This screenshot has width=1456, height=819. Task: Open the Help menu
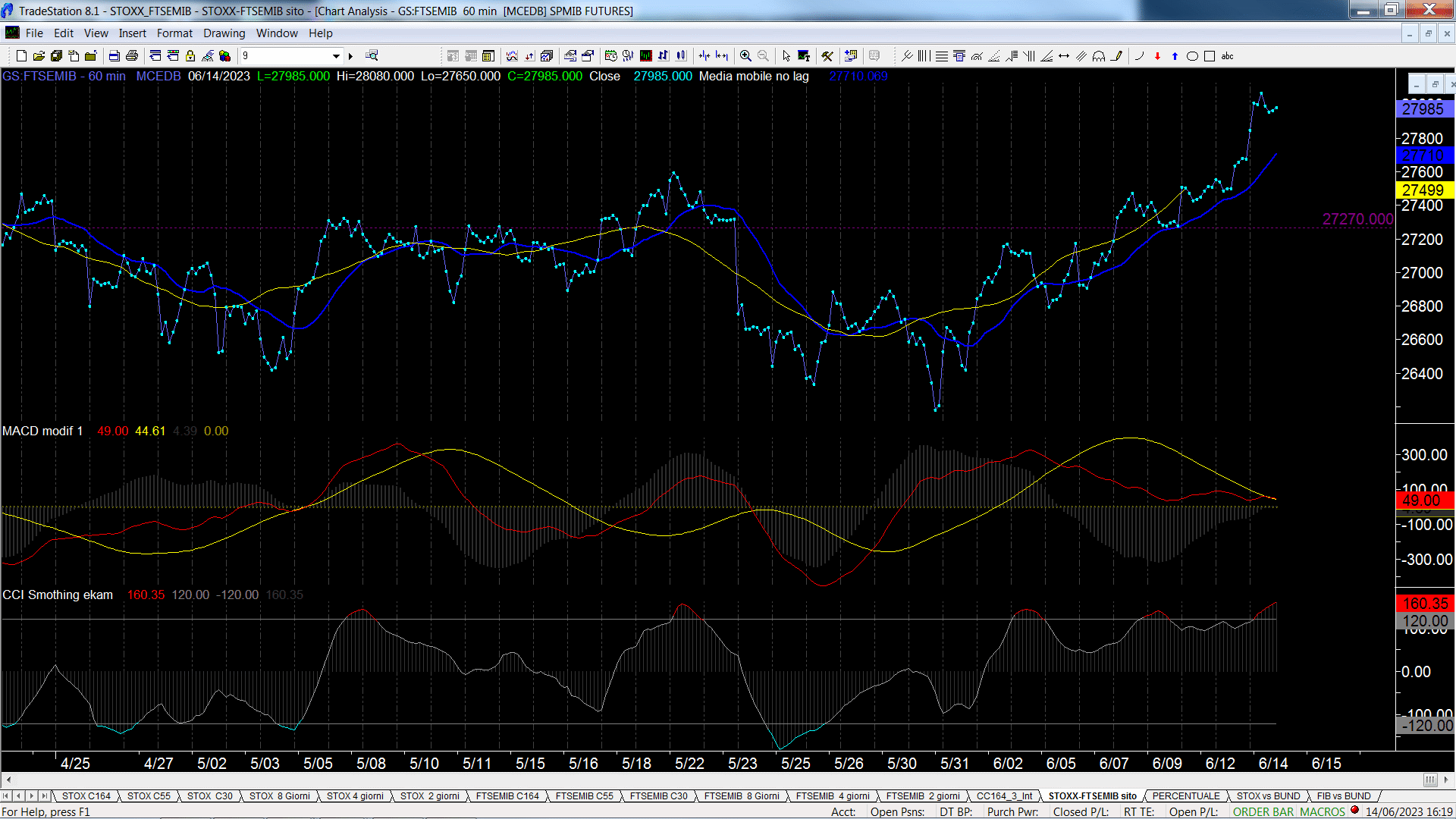pos(320,33)
